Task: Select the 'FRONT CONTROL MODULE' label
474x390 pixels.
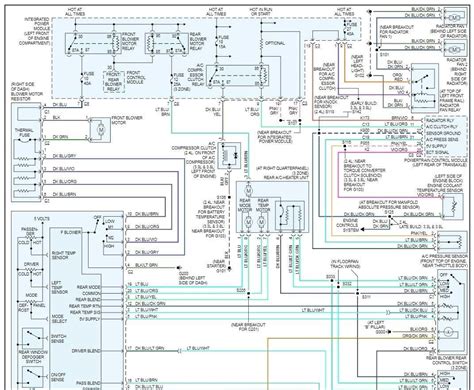Action: tap(136, 77)
